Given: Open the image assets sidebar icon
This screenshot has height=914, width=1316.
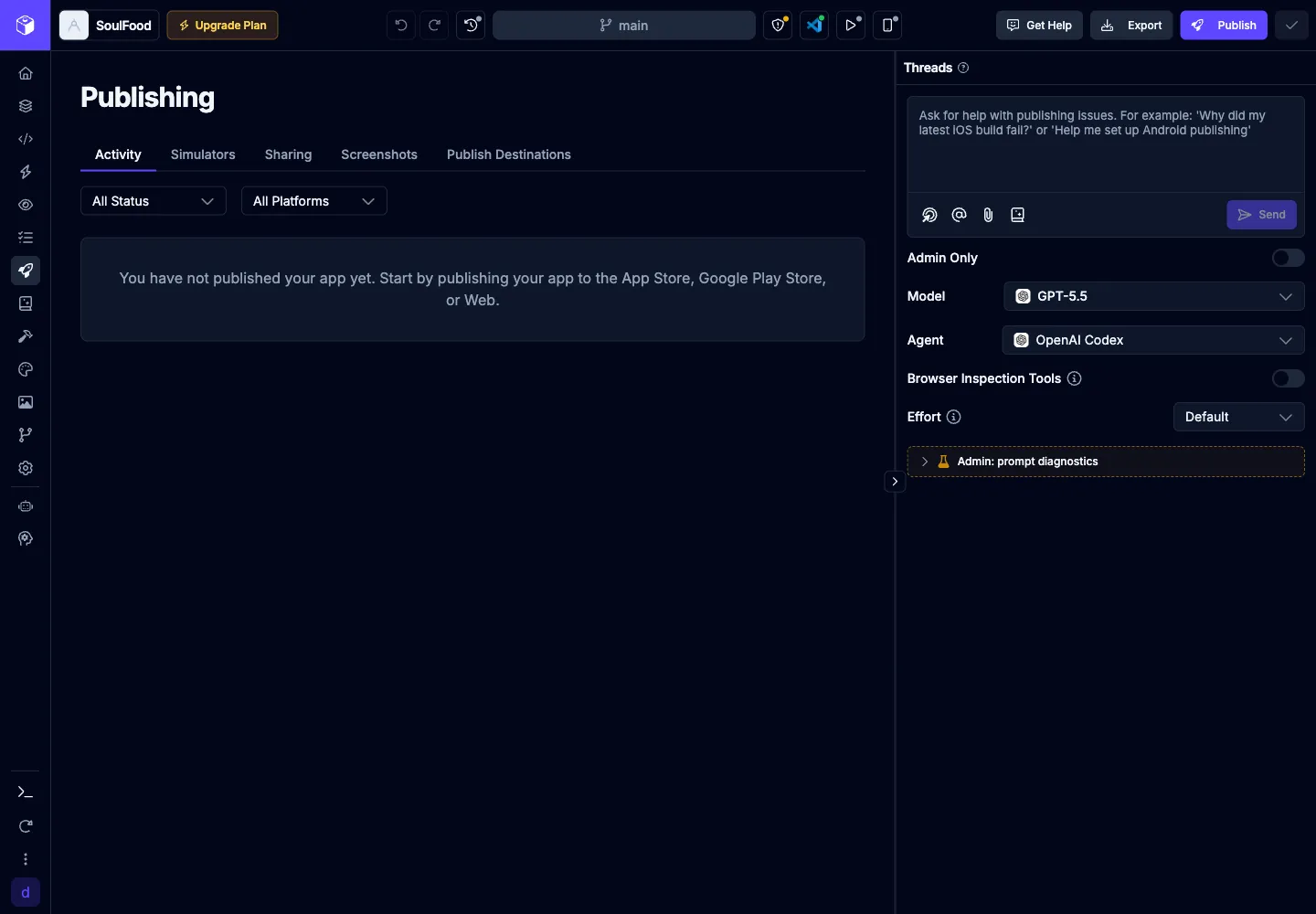Looking at the screenshot, I should tap(26, 402).
